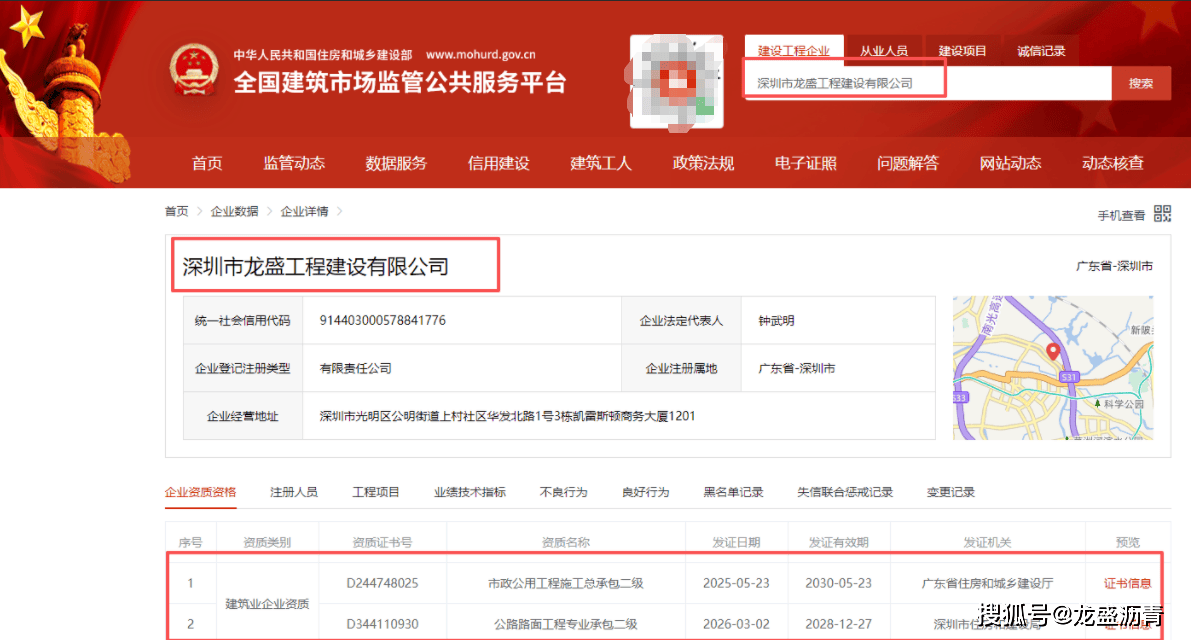Click the 搜索 search button

[1141, 83]
